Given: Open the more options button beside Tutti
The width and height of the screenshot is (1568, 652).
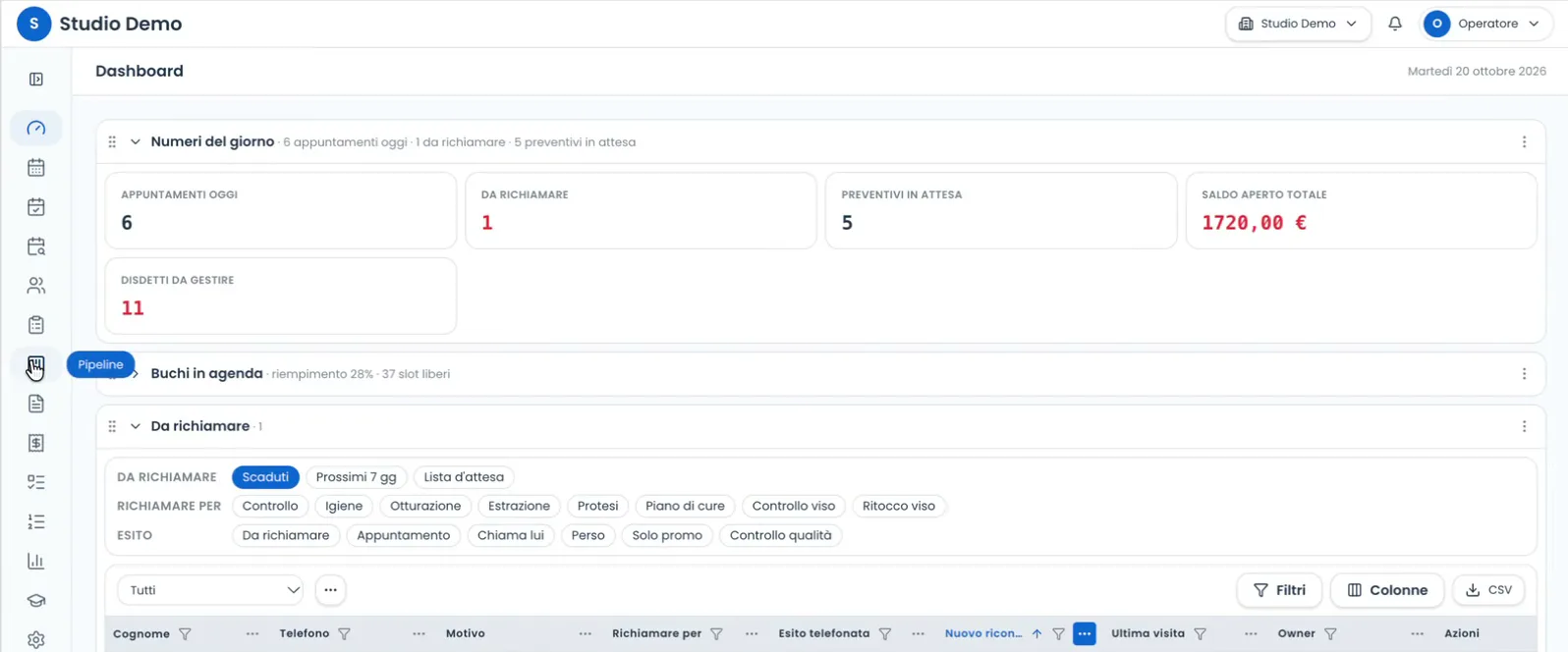Looking at the screenshot, I should (x=330, y=590).
